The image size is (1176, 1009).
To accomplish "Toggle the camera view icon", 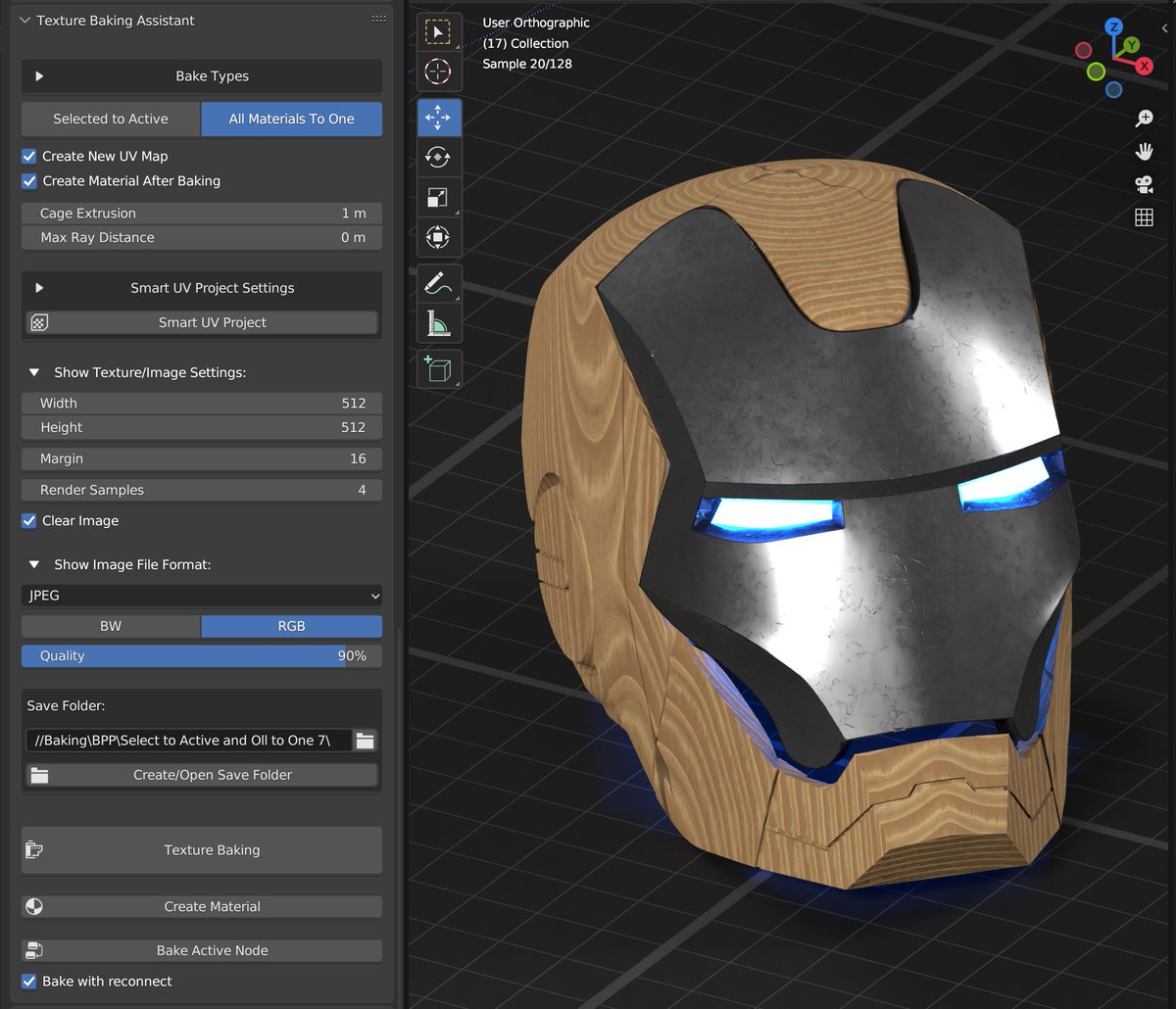I will click(1144, 184).
